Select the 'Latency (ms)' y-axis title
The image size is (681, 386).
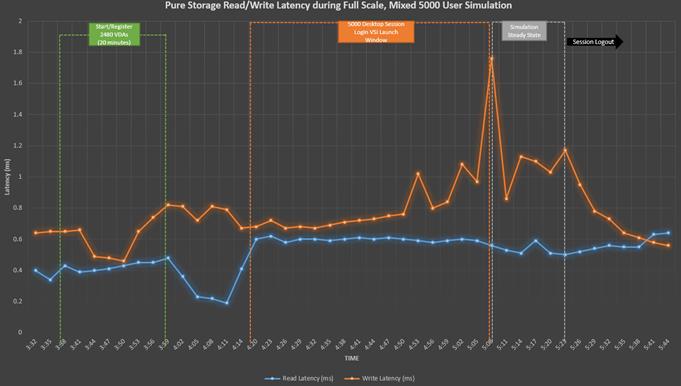[7, 177]
